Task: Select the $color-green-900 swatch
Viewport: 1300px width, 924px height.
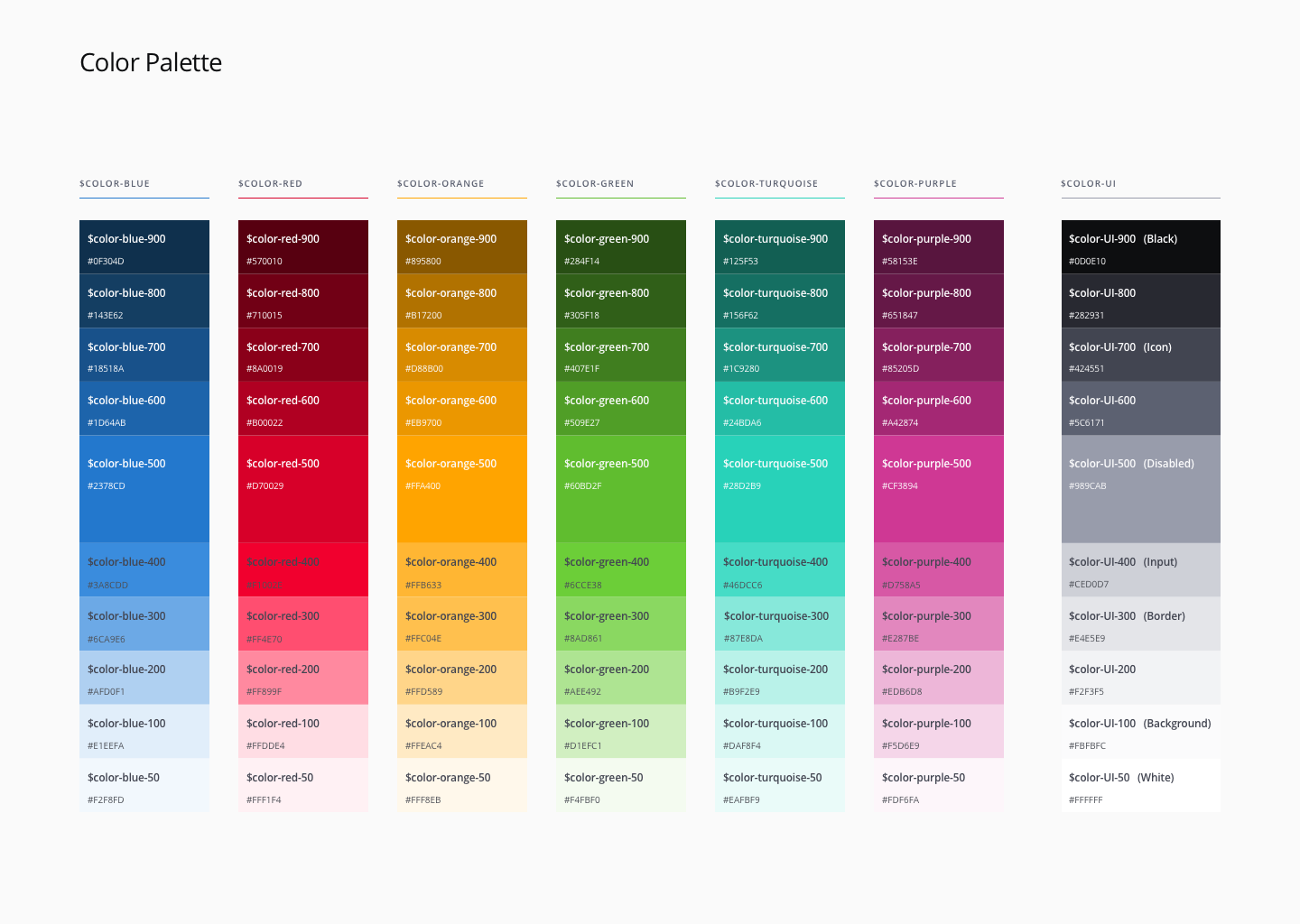Action: click(621, 247)
